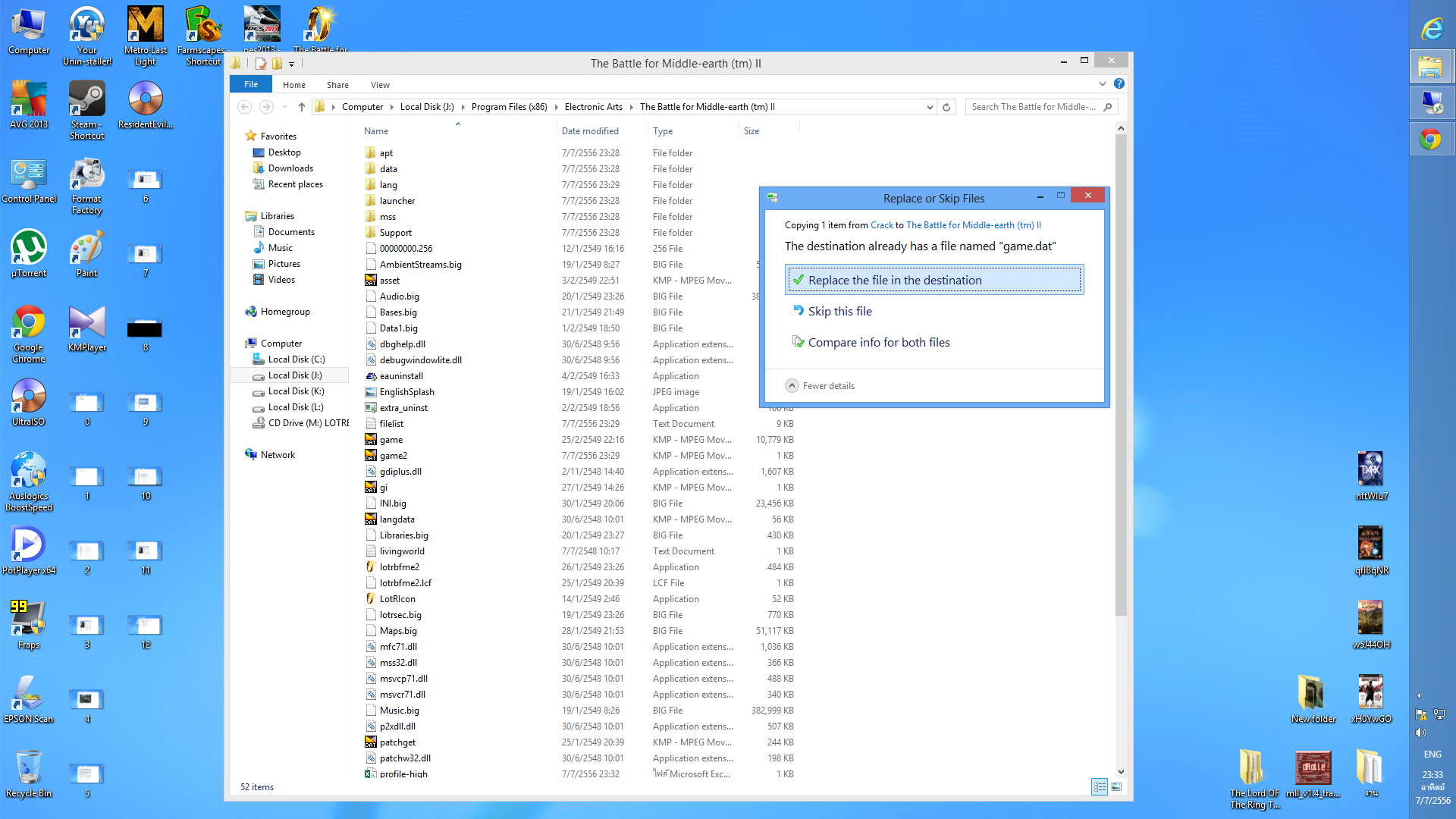This screenshot has width=1456, height=819.
Task: Open the File menu tab
Action: 251,84
